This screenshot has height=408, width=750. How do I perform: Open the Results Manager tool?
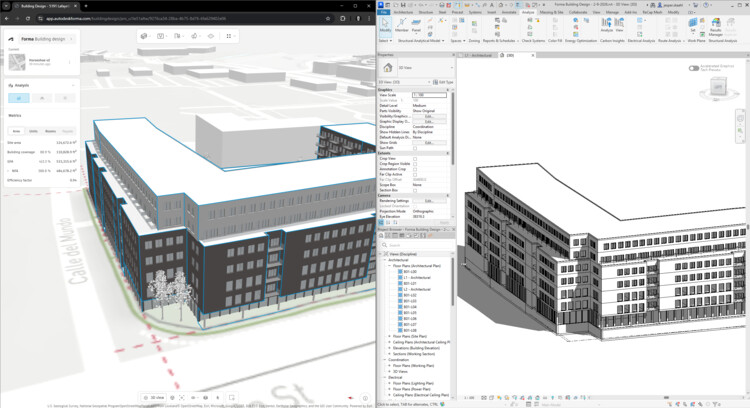pyautogui.click(x=716, y=27)
